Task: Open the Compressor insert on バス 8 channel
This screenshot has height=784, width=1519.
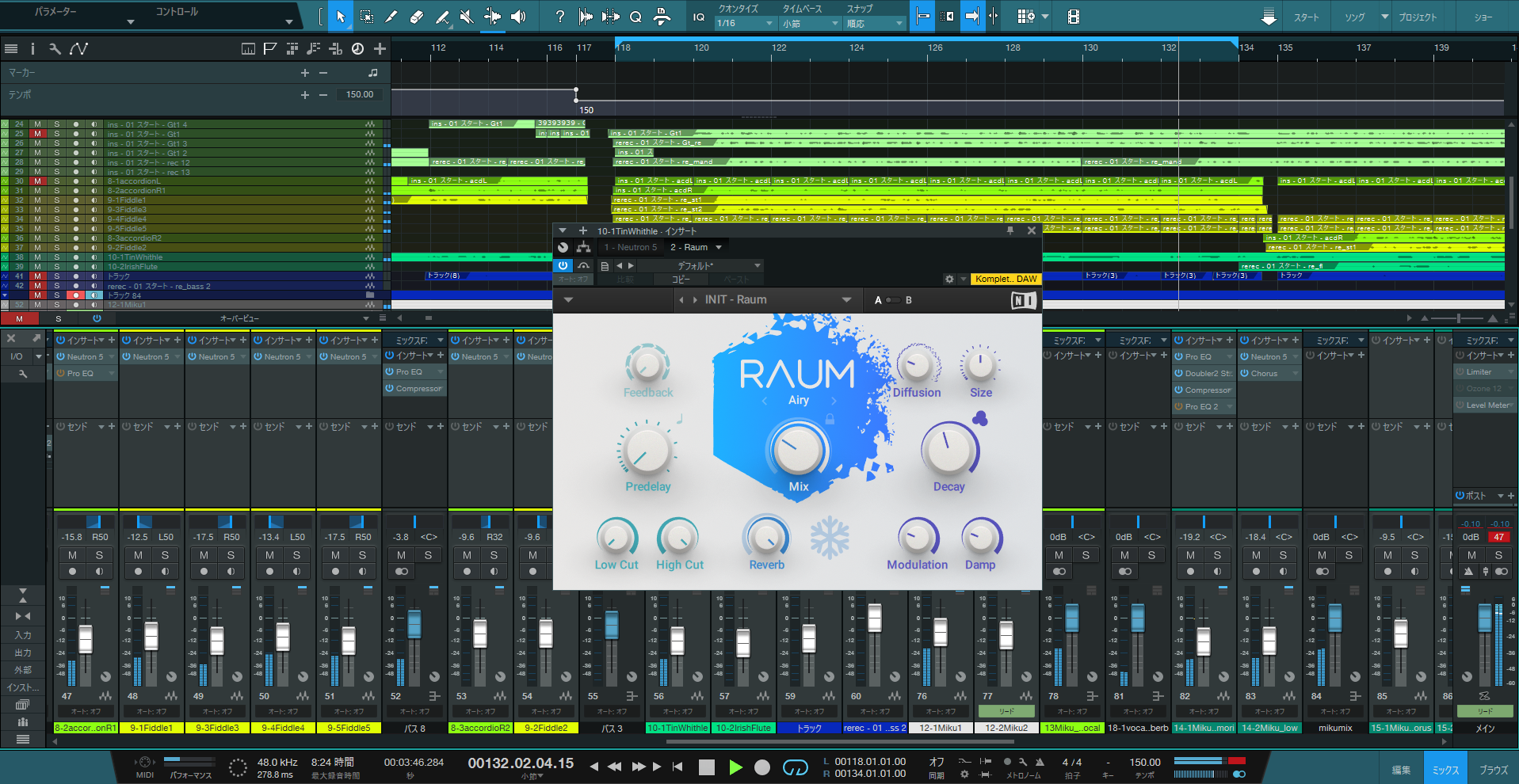Action: coord(415,389)
